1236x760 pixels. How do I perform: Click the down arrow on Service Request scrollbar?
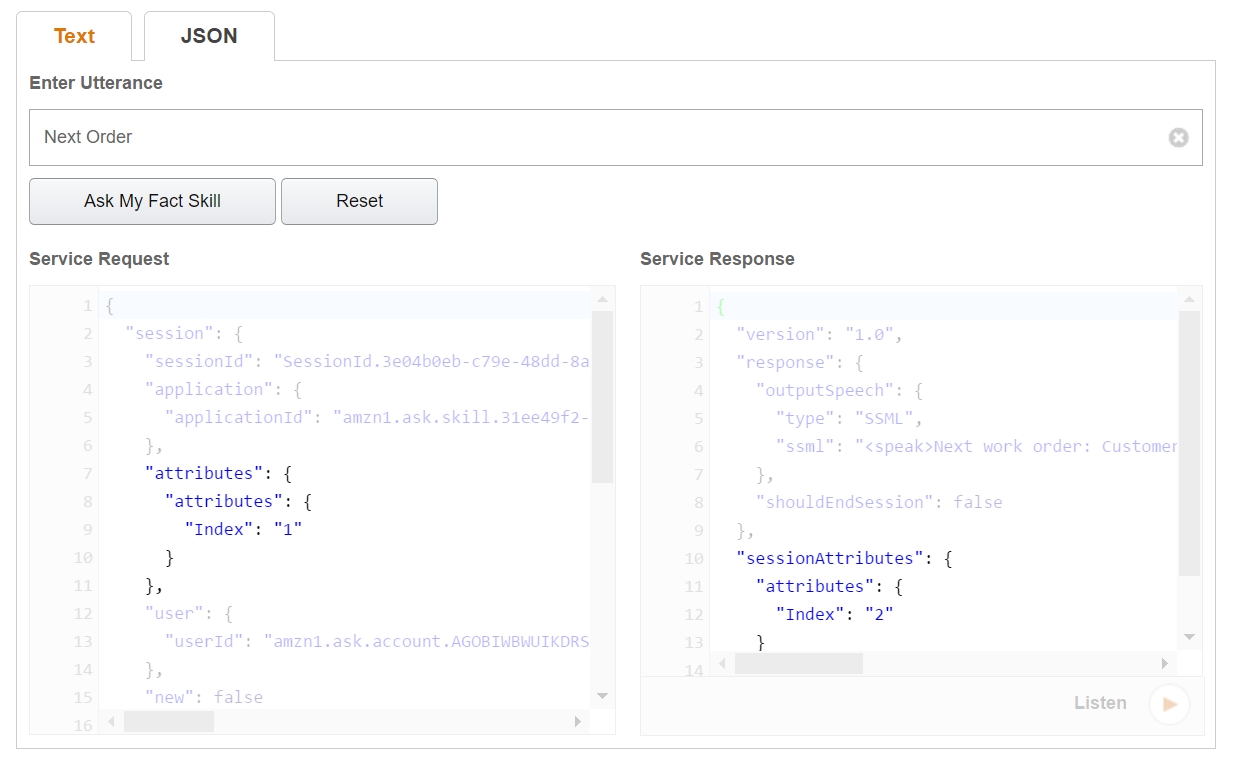(x=602, y=696)
